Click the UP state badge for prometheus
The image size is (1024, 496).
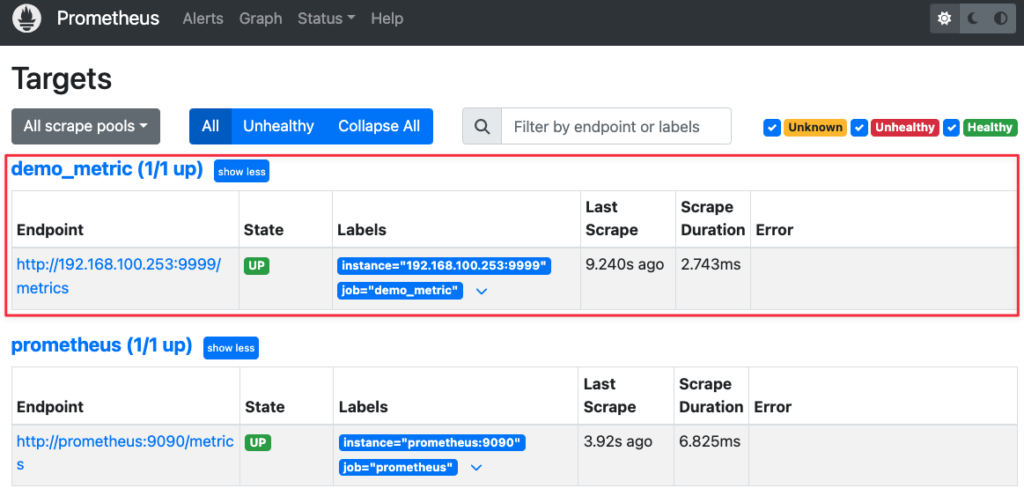coord(257,442)
